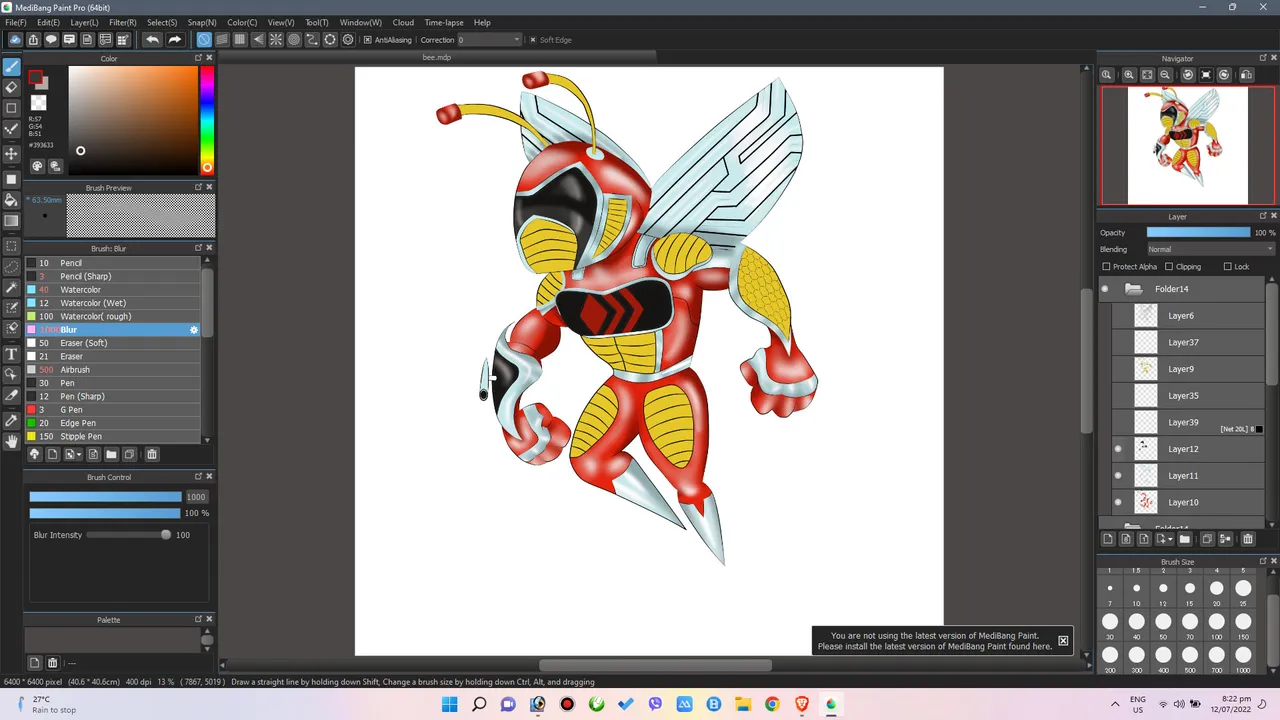
Task: Hide Layer10 visibility dot
Action: (x=1118, y=502)
